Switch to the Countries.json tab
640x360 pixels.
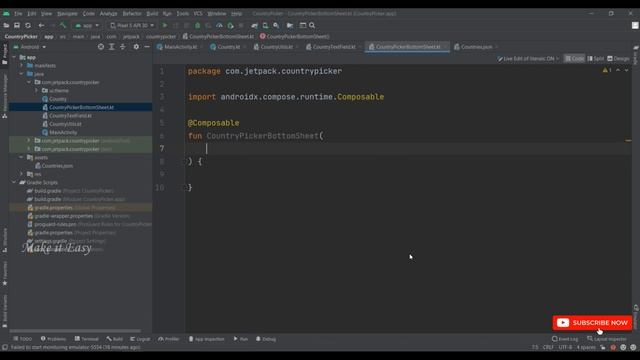point(476,47)
